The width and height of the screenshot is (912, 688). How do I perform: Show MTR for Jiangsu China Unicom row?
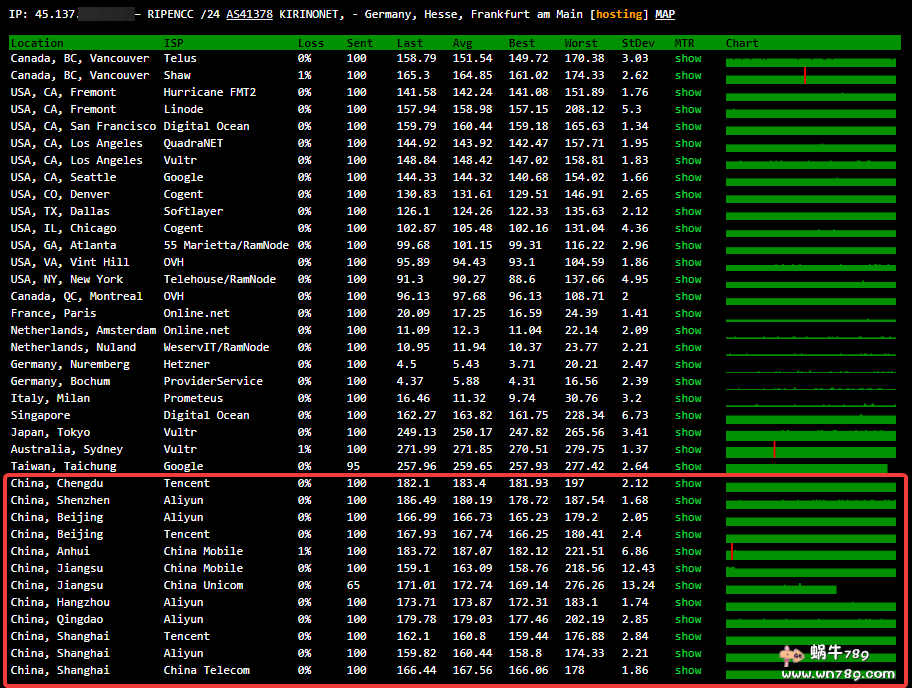click(x=688, y=585)
